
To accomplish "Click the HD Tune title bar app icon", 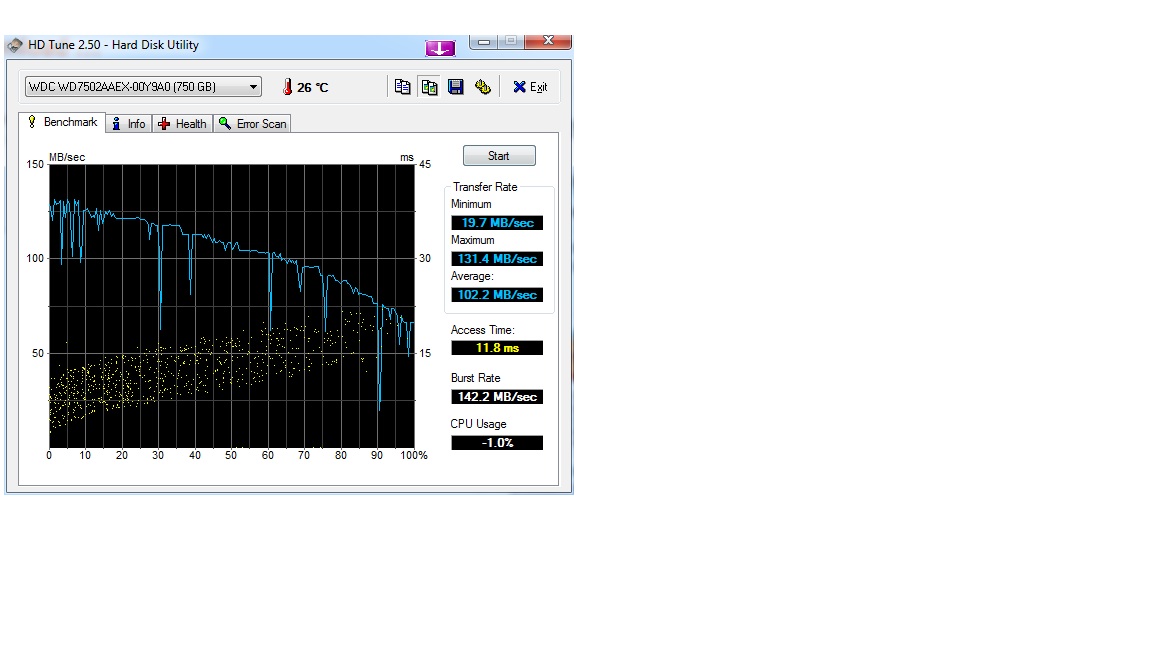I will click(x=15, y=45).
